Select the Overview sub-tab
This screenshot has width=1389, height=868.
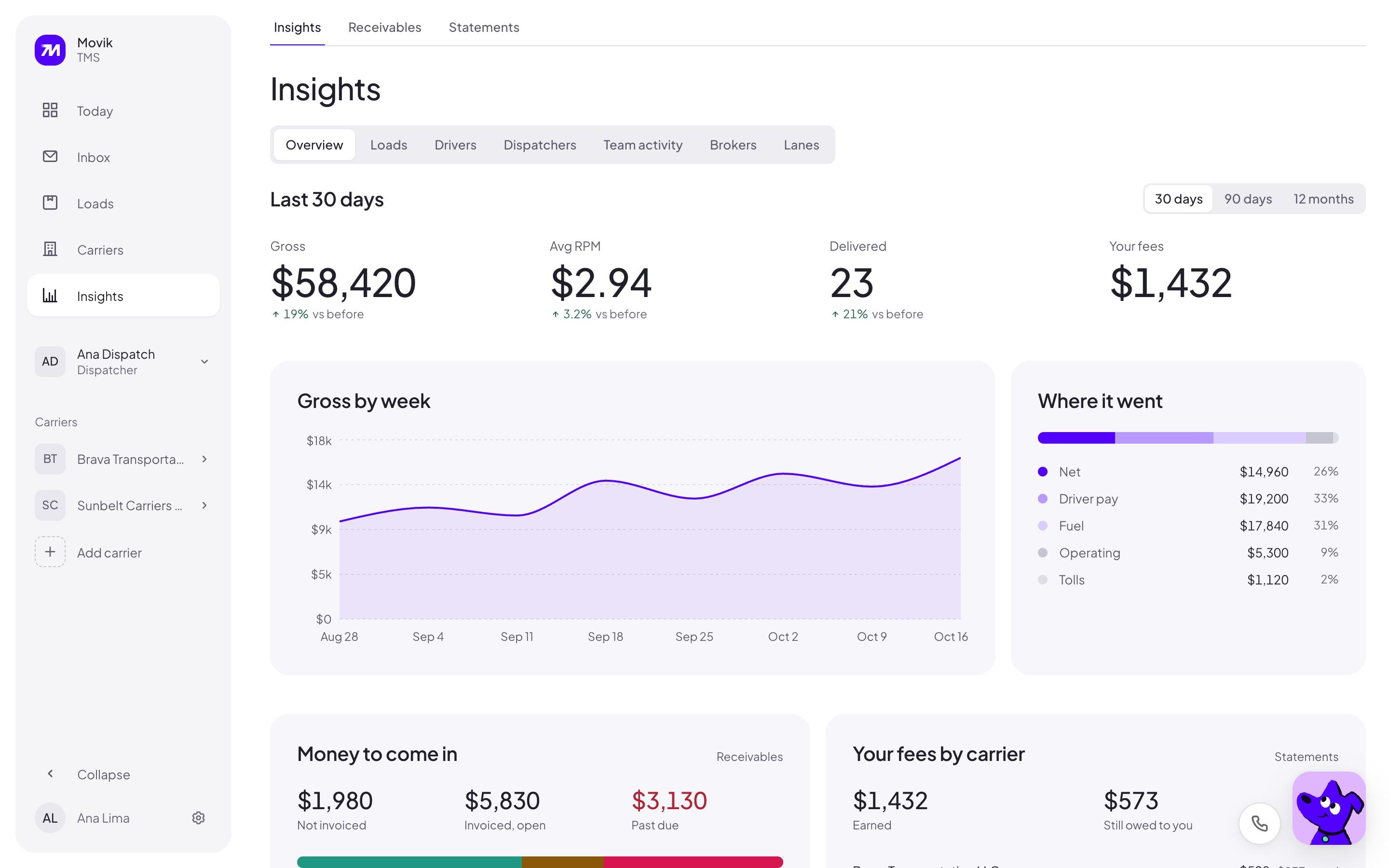tap(314, 145)
